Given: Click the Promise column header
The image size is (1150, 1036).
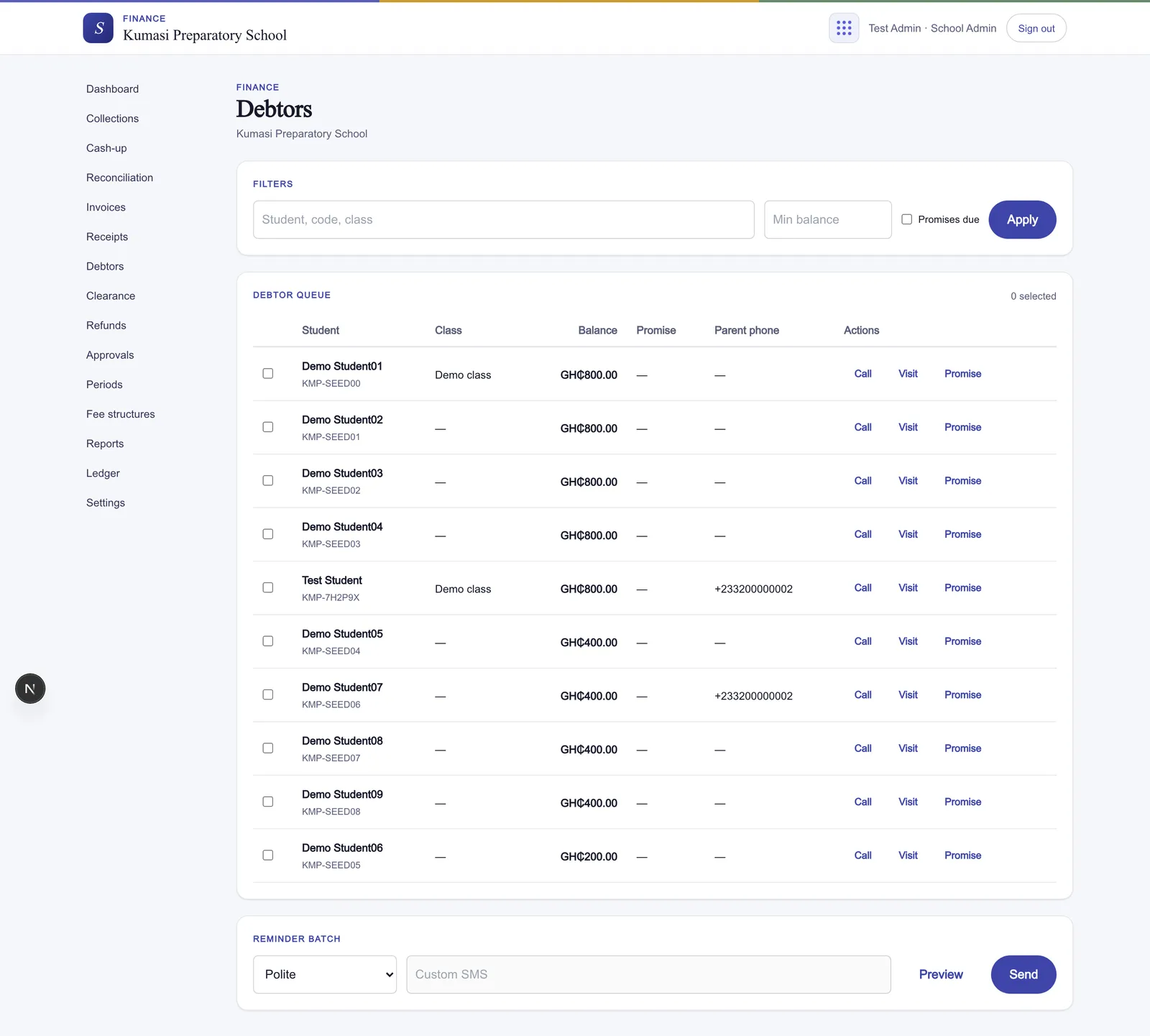Looking at the screenshot, I should coord(656,330).
